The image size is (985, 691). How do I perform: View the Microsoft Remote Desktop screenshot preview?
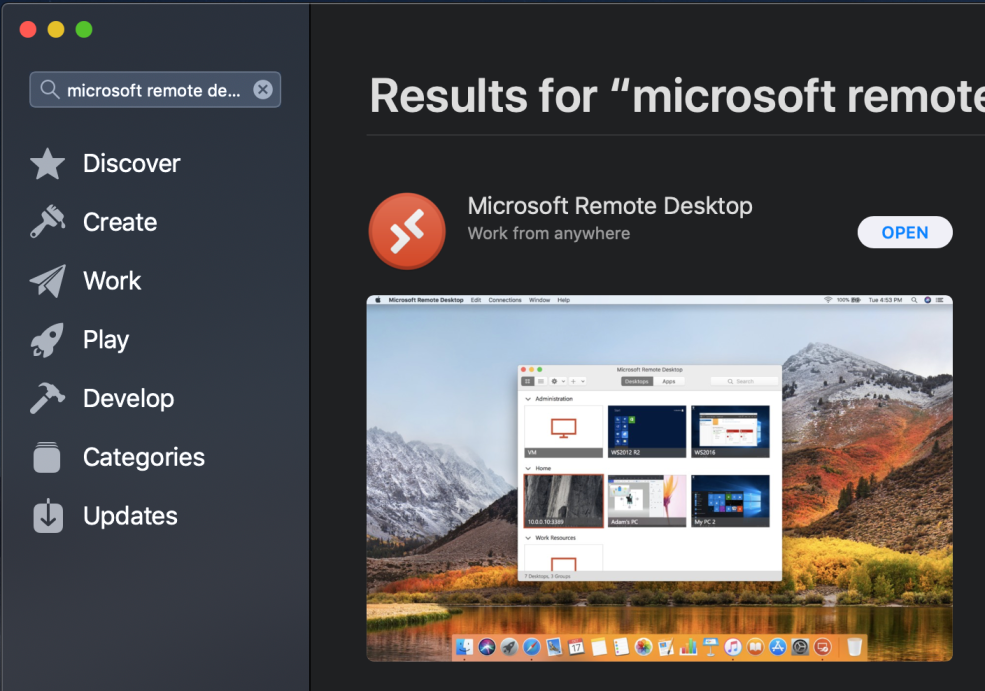[x=660, y=478]
